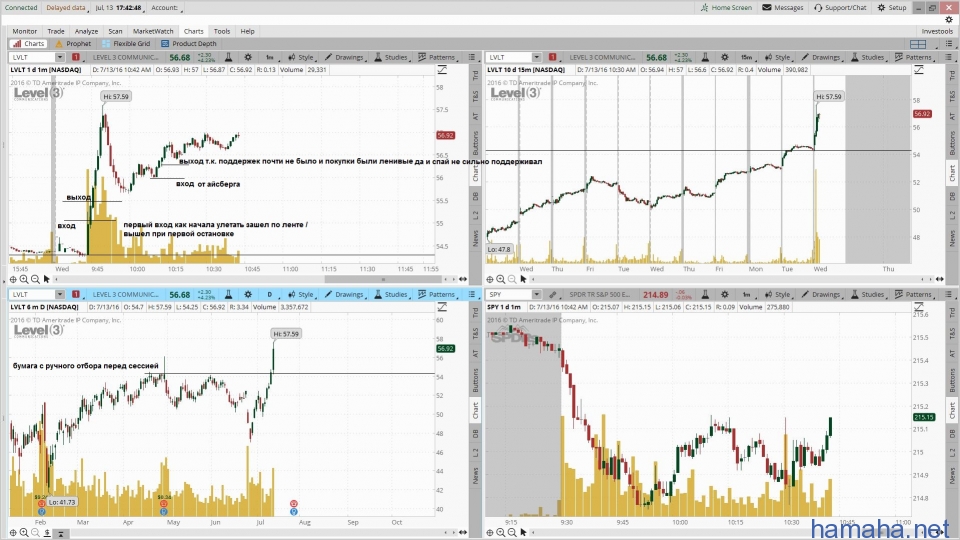This screenshot has height=540, width=960.
Task: Open the Help tab
Action: click(x=247, y=31)
